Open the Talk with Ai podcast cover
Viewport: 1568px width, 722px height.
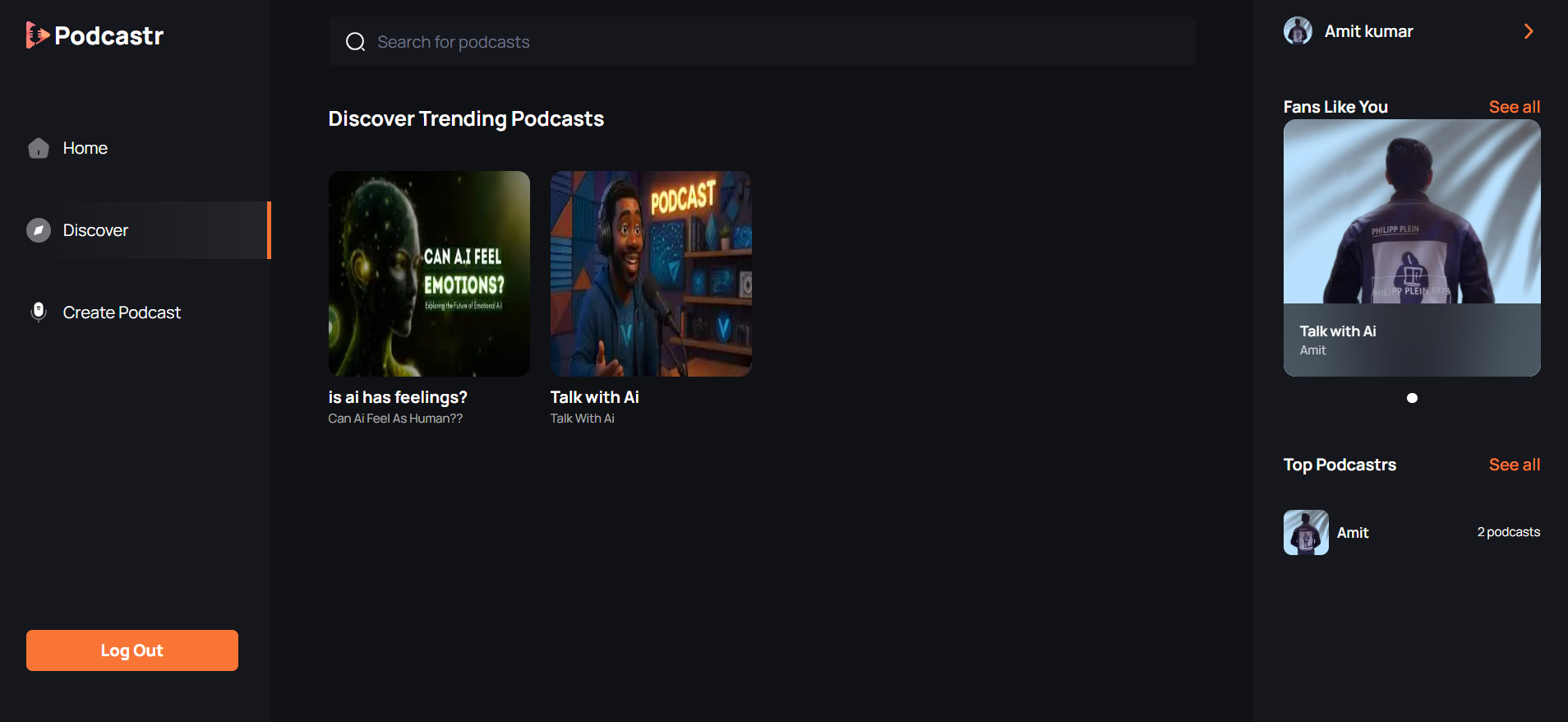[651, 274]
